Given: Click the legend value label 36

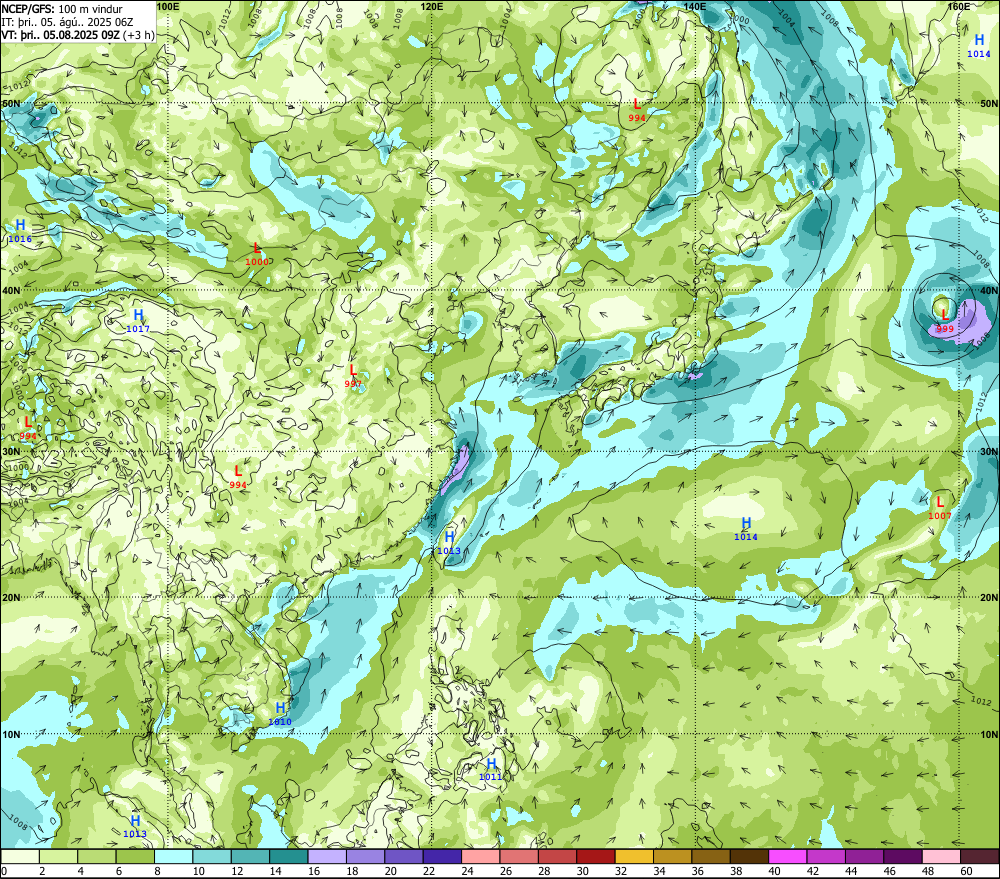Looking at the screenshot, I should 698,871.
